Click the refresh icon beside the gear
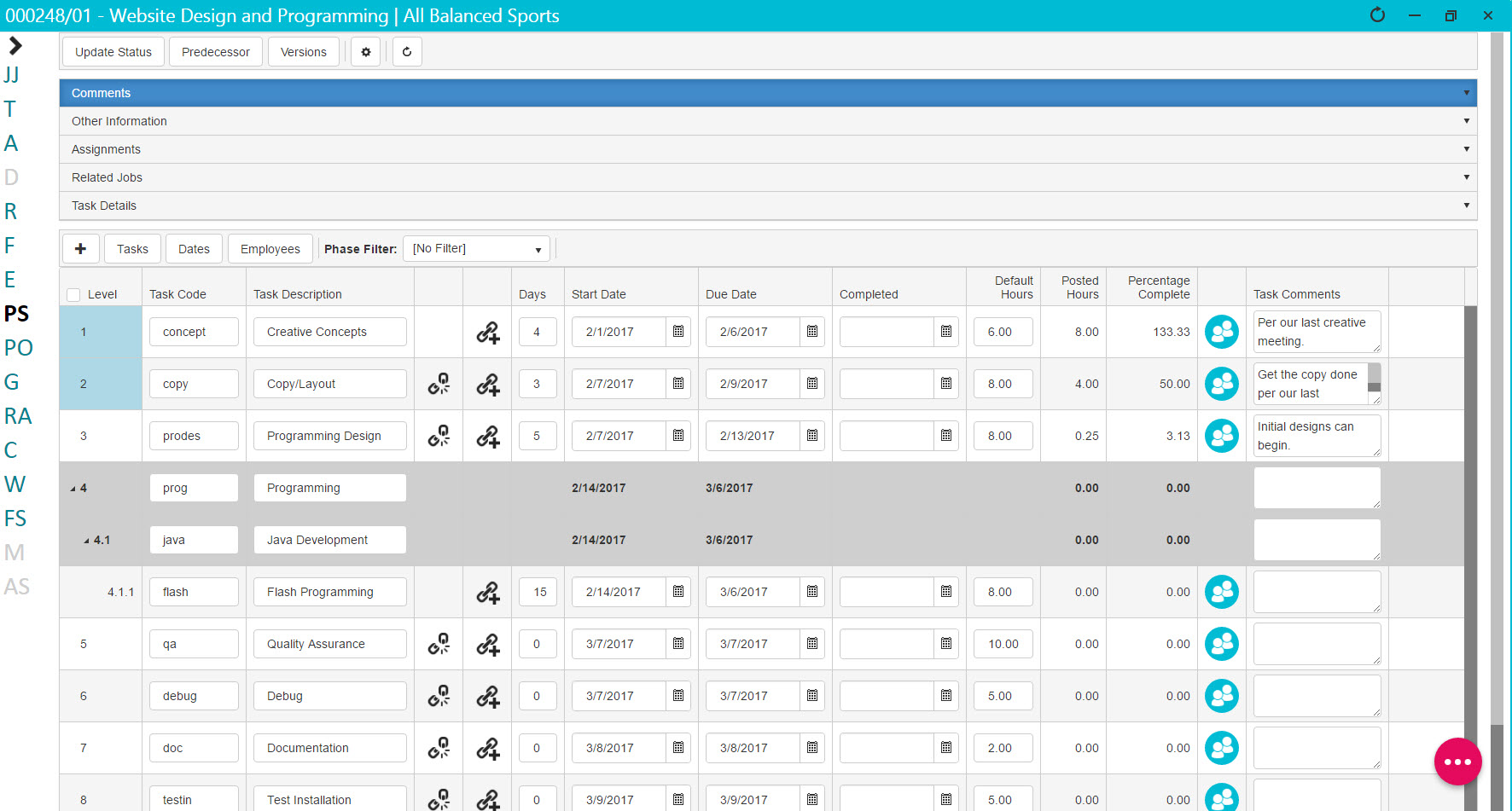Screen dimensions: 1512x811 [407, 52]
